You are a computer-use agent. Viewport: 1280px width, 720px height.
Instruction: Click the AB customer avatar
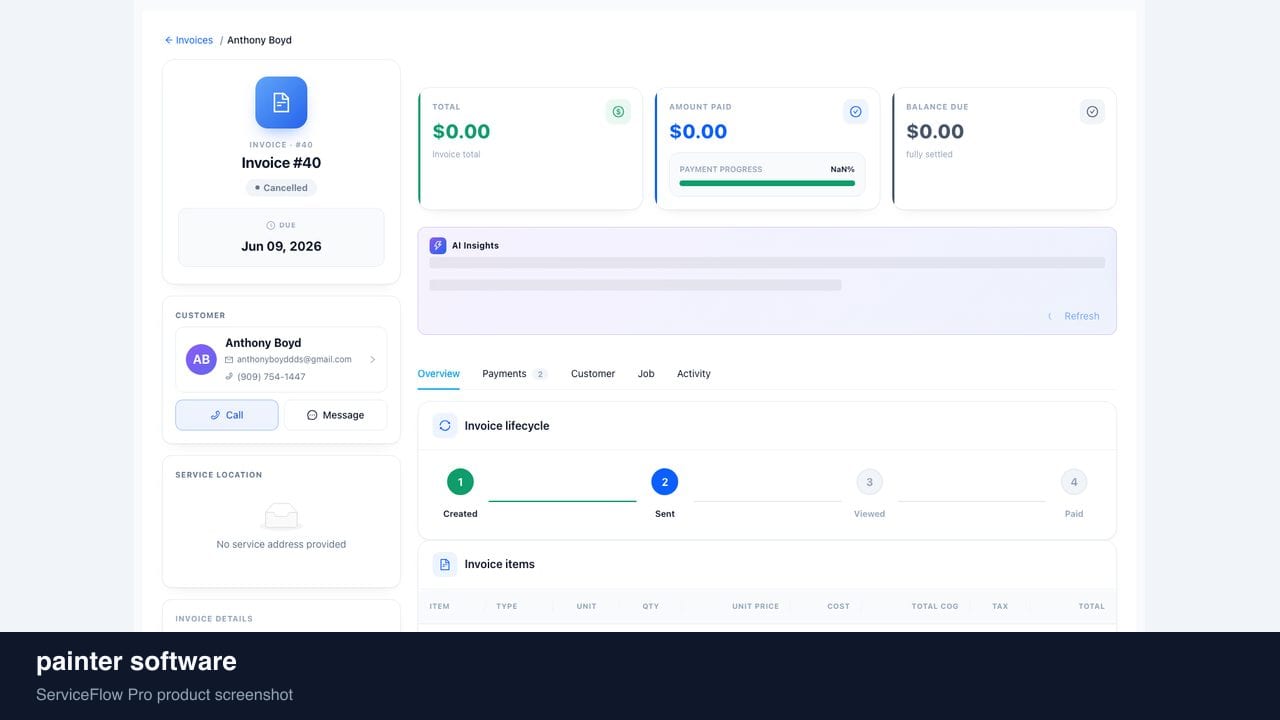tap(201, 359)
